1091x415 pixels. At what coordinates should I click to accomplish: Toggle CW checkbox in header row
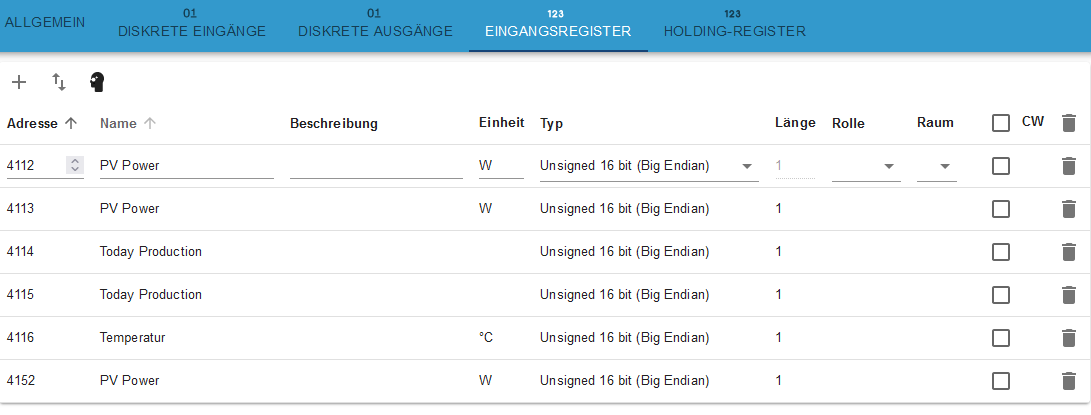point(1001,123)
